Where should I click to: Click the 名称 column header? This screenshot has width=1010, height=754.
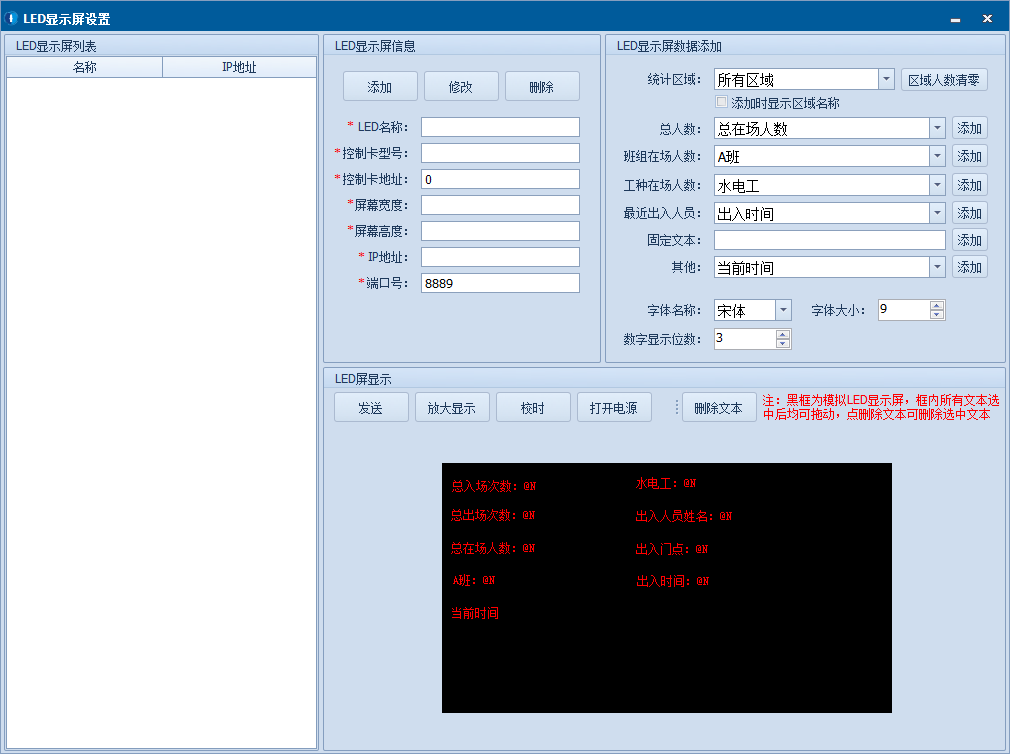(x=85, y=68)
